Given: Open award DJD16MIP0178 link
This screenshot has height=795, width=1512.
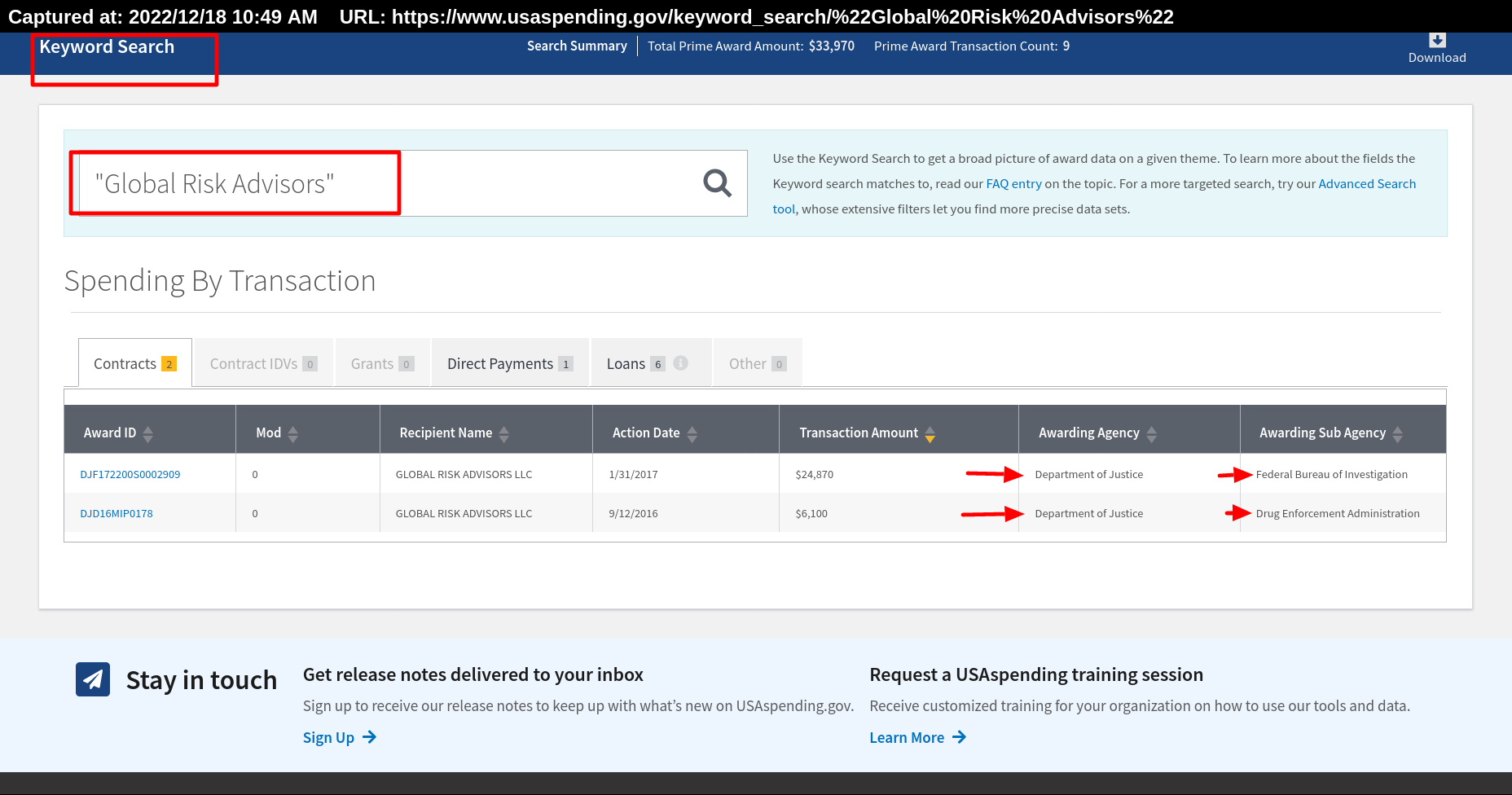Looking at the screenshot, I should point(116,513).
